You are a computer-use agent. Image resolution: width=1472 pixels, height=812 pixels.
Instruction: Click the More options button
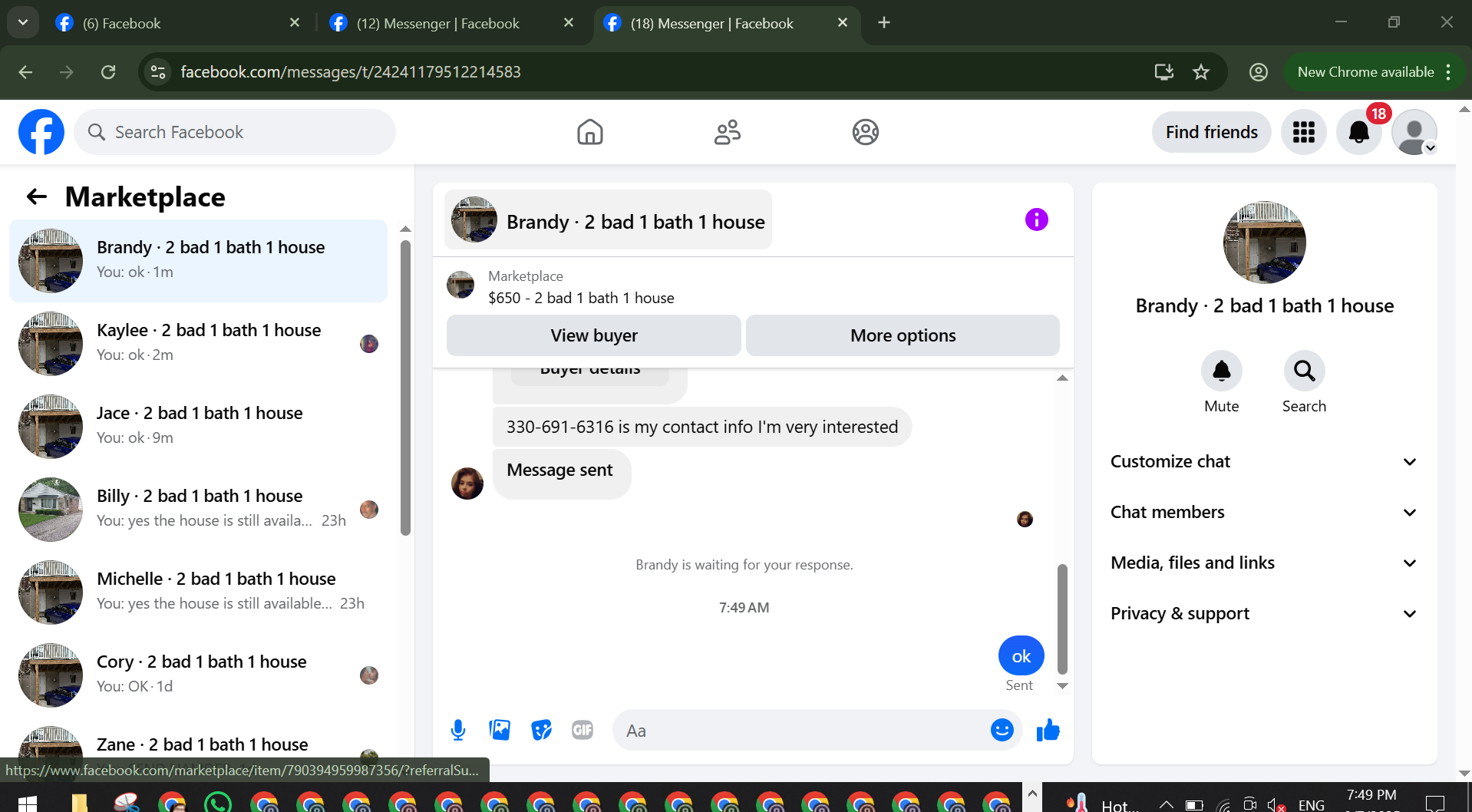903,335
